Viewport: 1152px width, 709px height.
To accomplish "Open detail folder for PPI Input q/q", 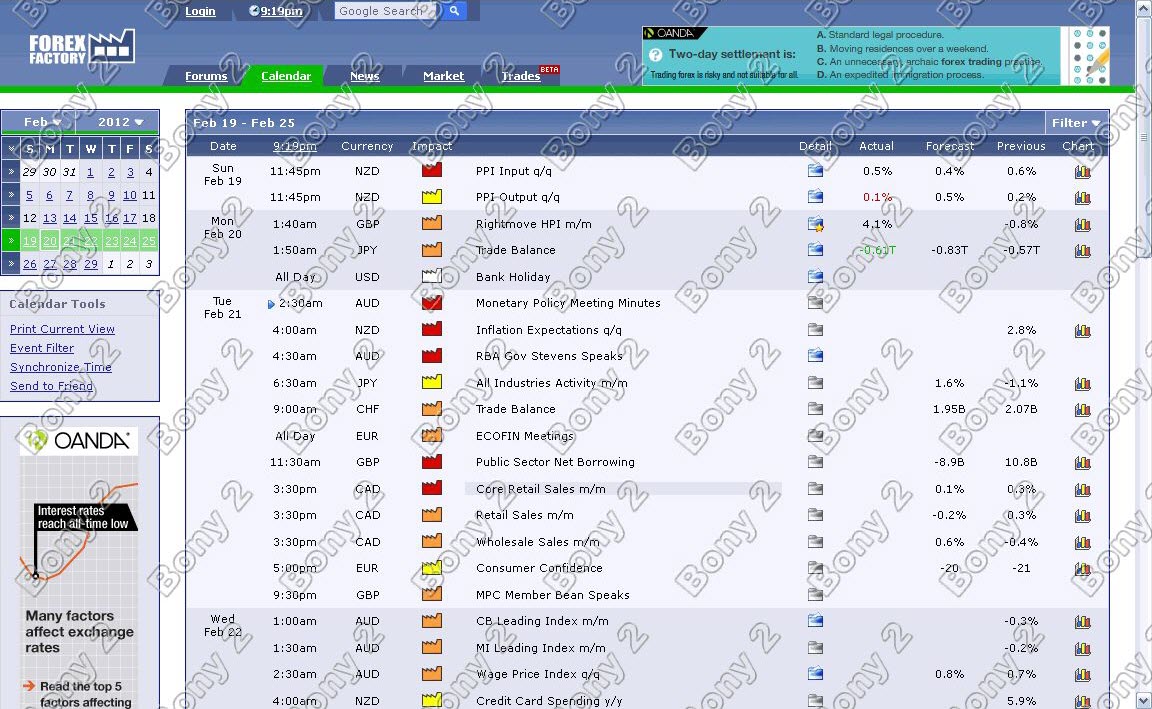I will click(x=815, y=171).
